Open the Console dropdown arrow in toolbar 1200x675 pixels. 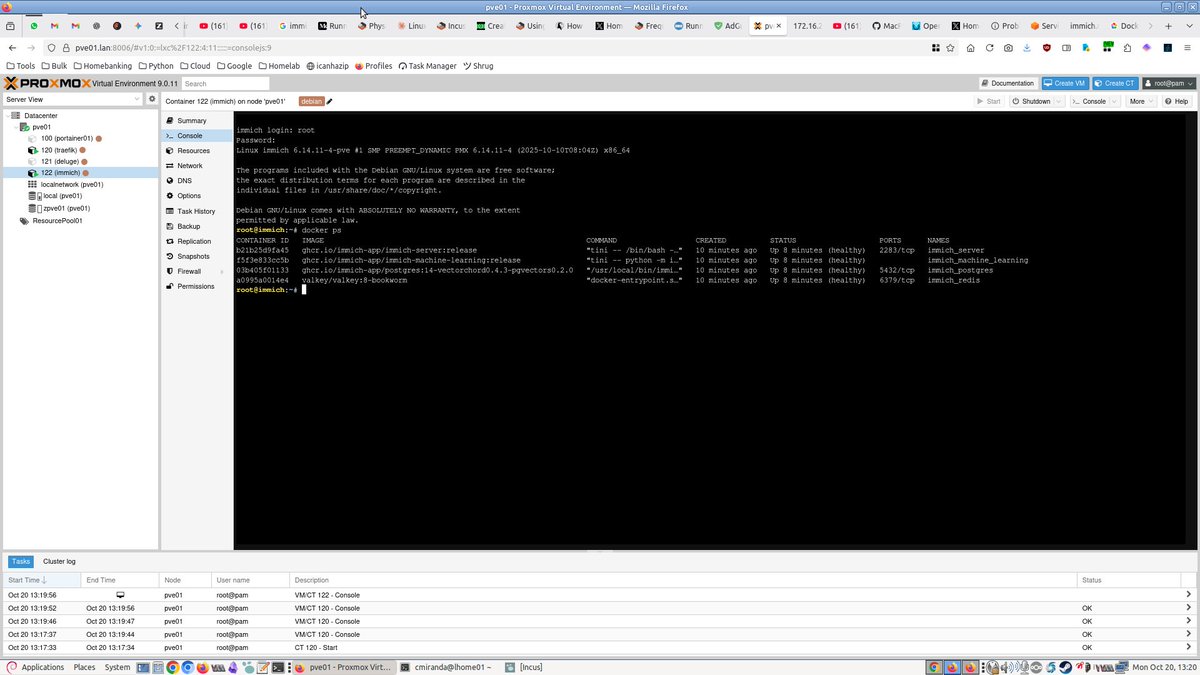[x=1113, y=101]
